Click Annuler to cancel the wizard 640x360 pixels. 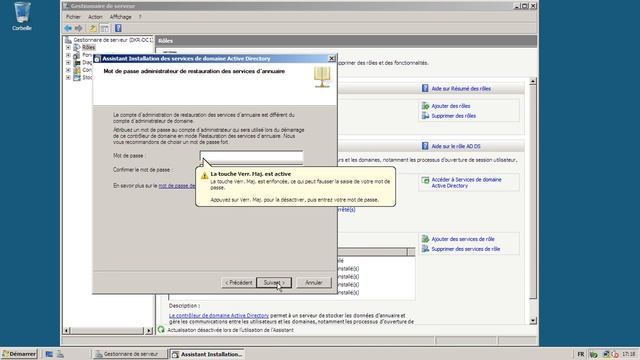click(x=313, y=282)
